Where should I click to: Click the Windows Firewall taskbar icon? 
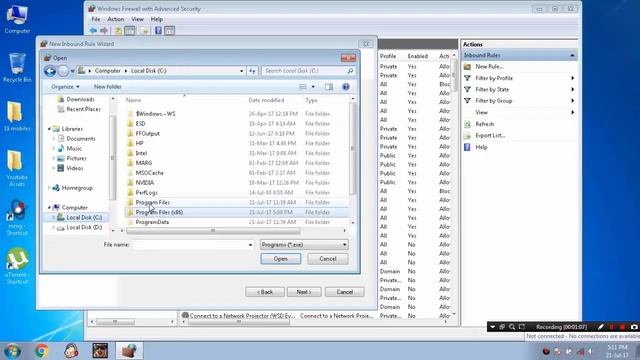pos(129,351)
